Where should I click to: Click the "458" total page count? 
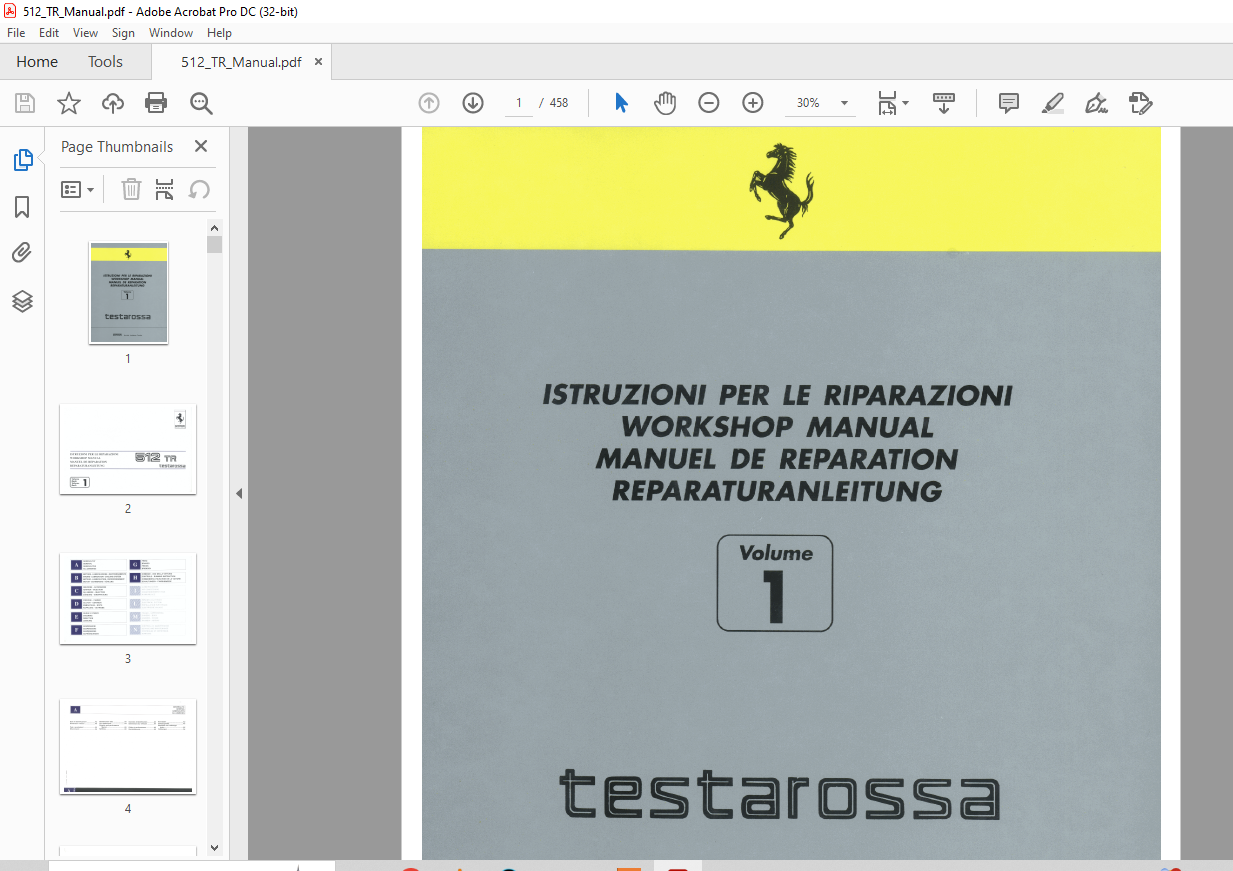coord(559,103)
